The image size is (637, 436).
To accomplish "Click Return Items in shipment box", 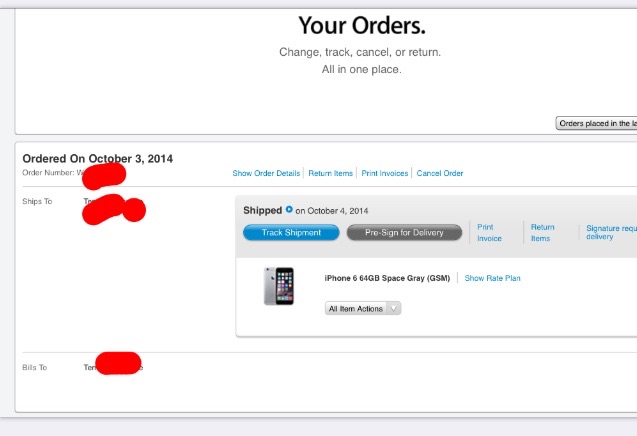I will (x=542, y=232).
